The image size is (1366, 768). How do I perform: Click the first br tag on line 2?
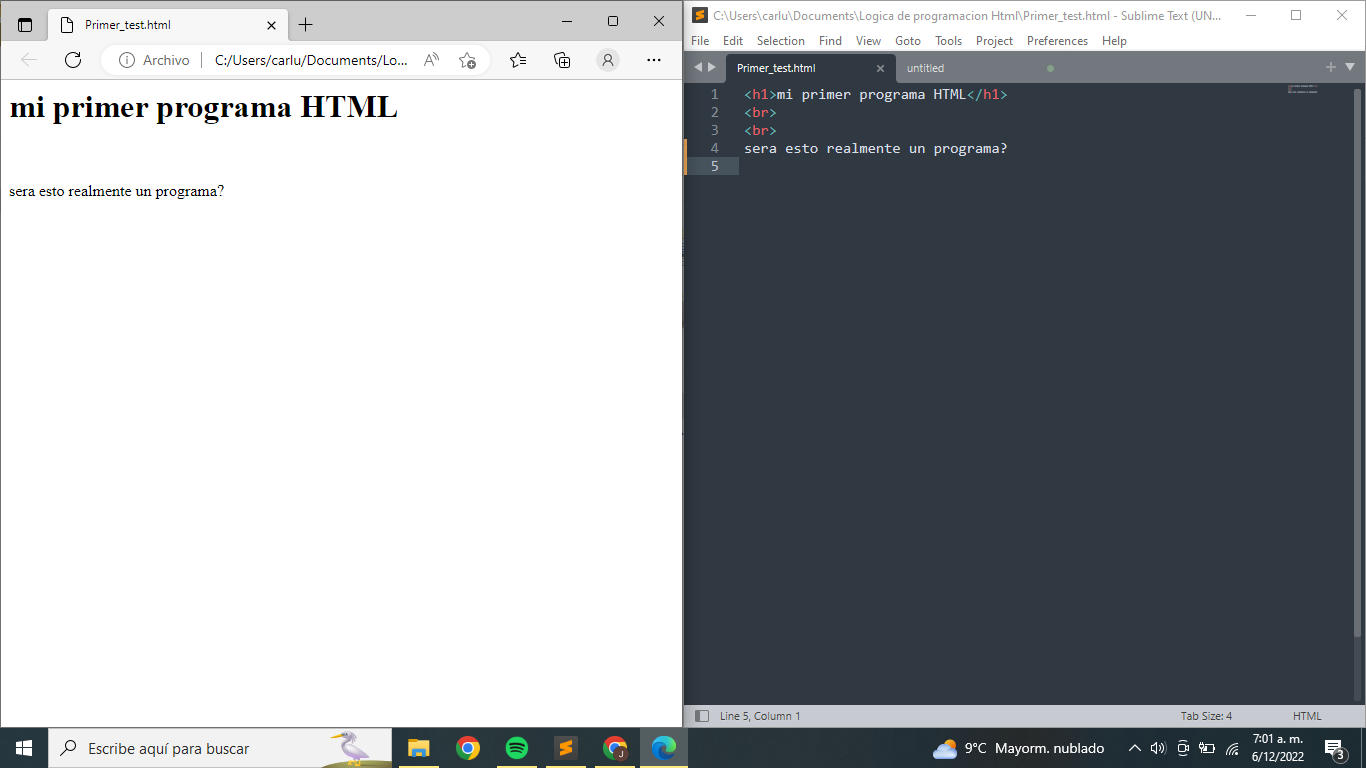760,112
